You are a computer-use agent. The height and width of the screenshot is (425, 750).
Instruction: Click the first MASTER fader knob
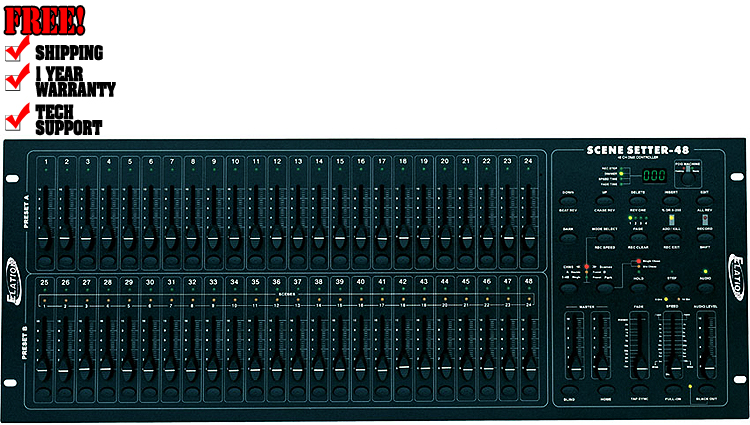[x=575, y=369]
